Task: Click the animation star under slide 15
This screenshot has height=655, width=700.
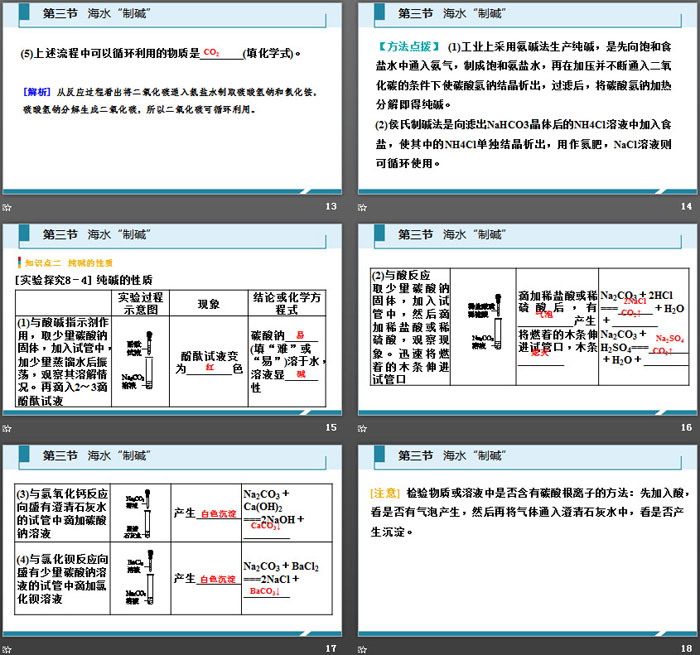Action: 7,428
